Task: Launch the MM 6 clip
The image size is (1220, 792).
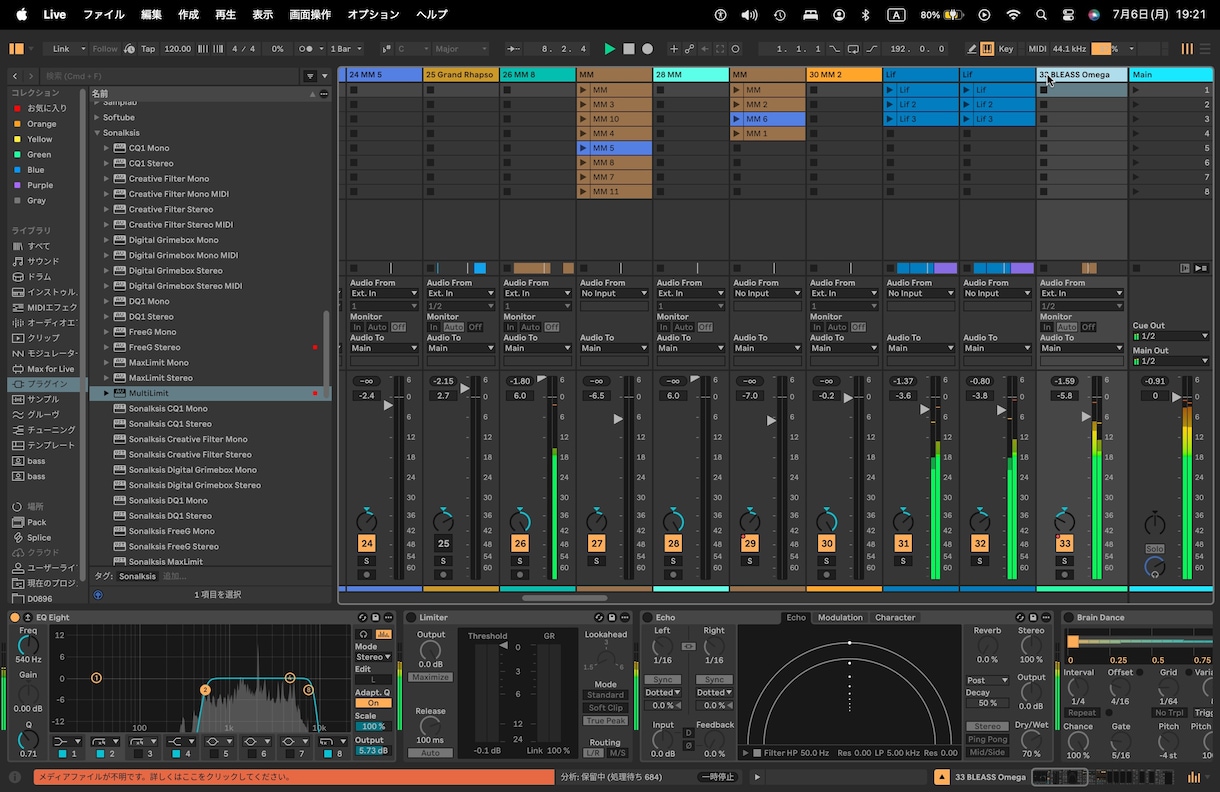Action: [737, 119]
